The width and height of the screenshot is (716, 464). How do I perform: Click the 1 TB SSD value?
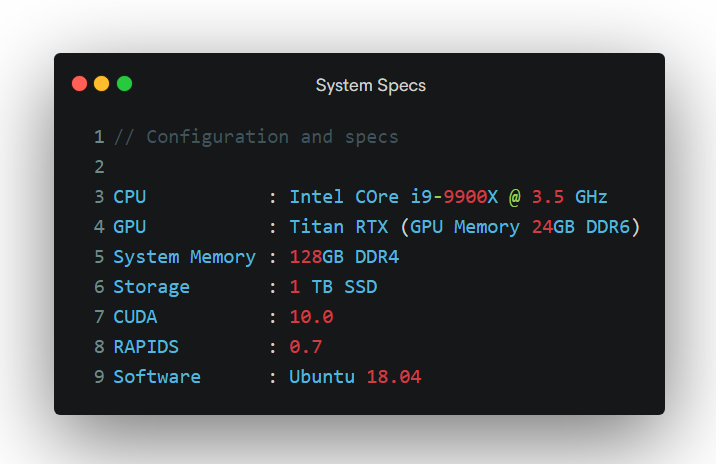point(333,287)
